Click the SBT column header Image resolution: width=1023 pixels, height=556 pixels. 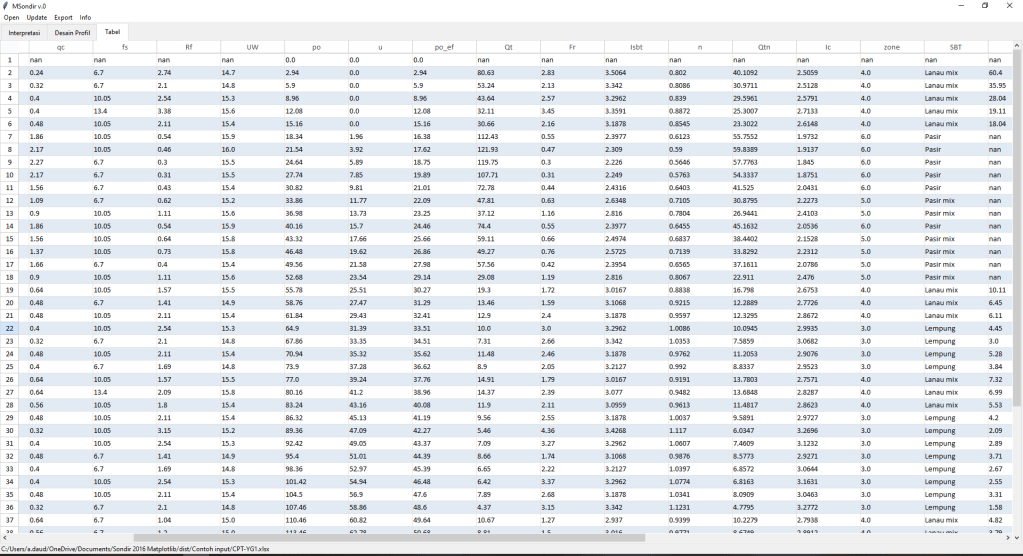tap(954, 46)
